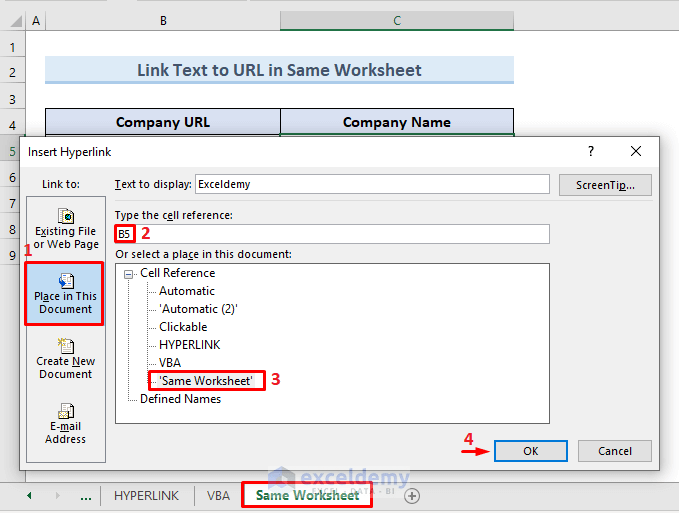This screenshot has width=679, height=513.
Task: Select Automatic sheet in tree
Action: [x=187, y=291]
